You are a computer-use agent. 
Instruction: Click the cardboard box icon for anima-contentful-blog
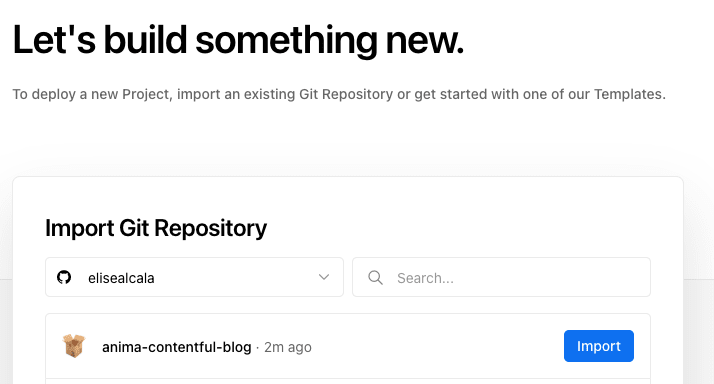pyautogui.click(x=74, y=346)
